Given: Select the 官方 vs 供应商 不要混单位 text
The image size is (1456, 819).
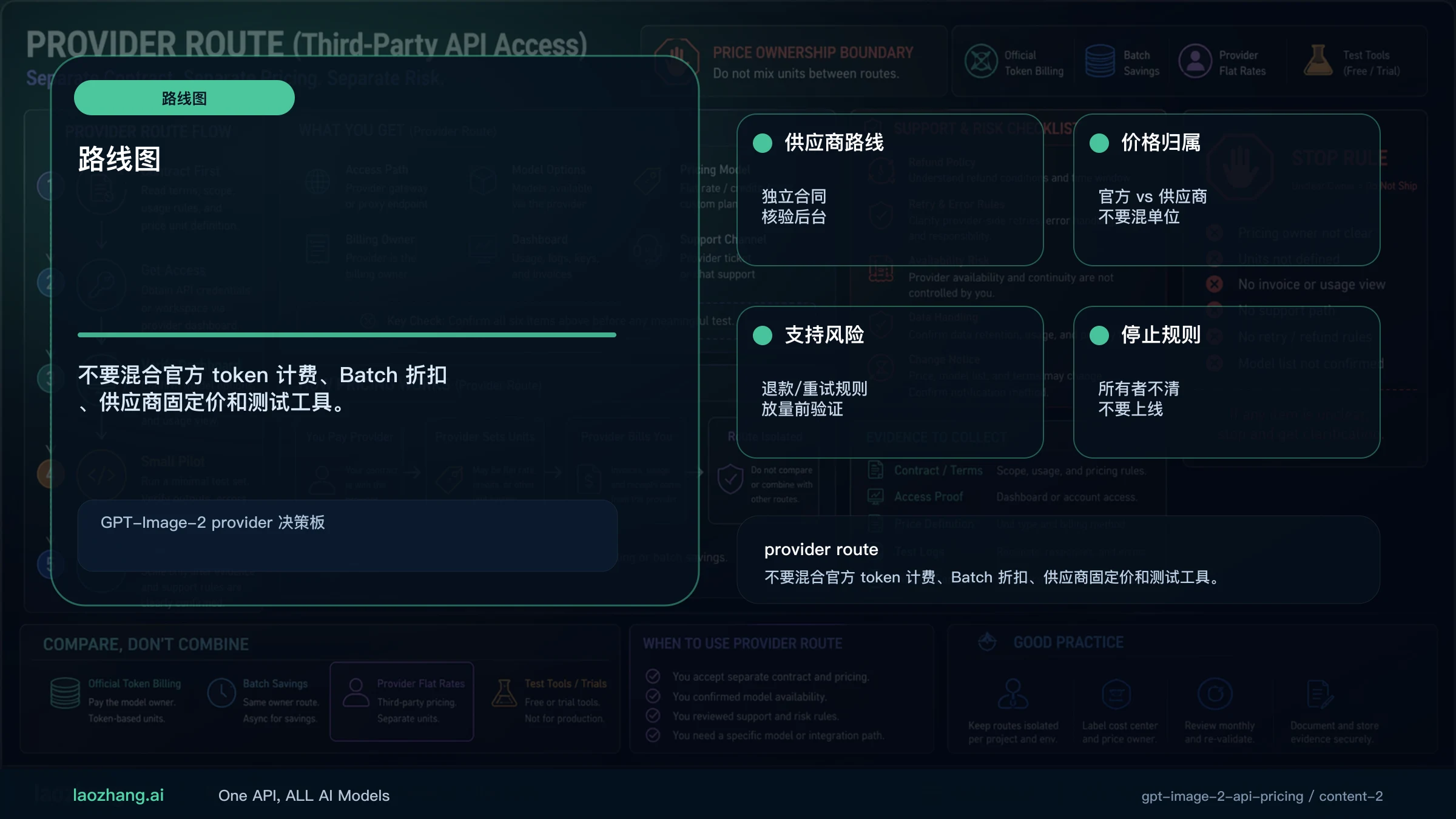Looking at the screenshot, I should [1153, 206].
